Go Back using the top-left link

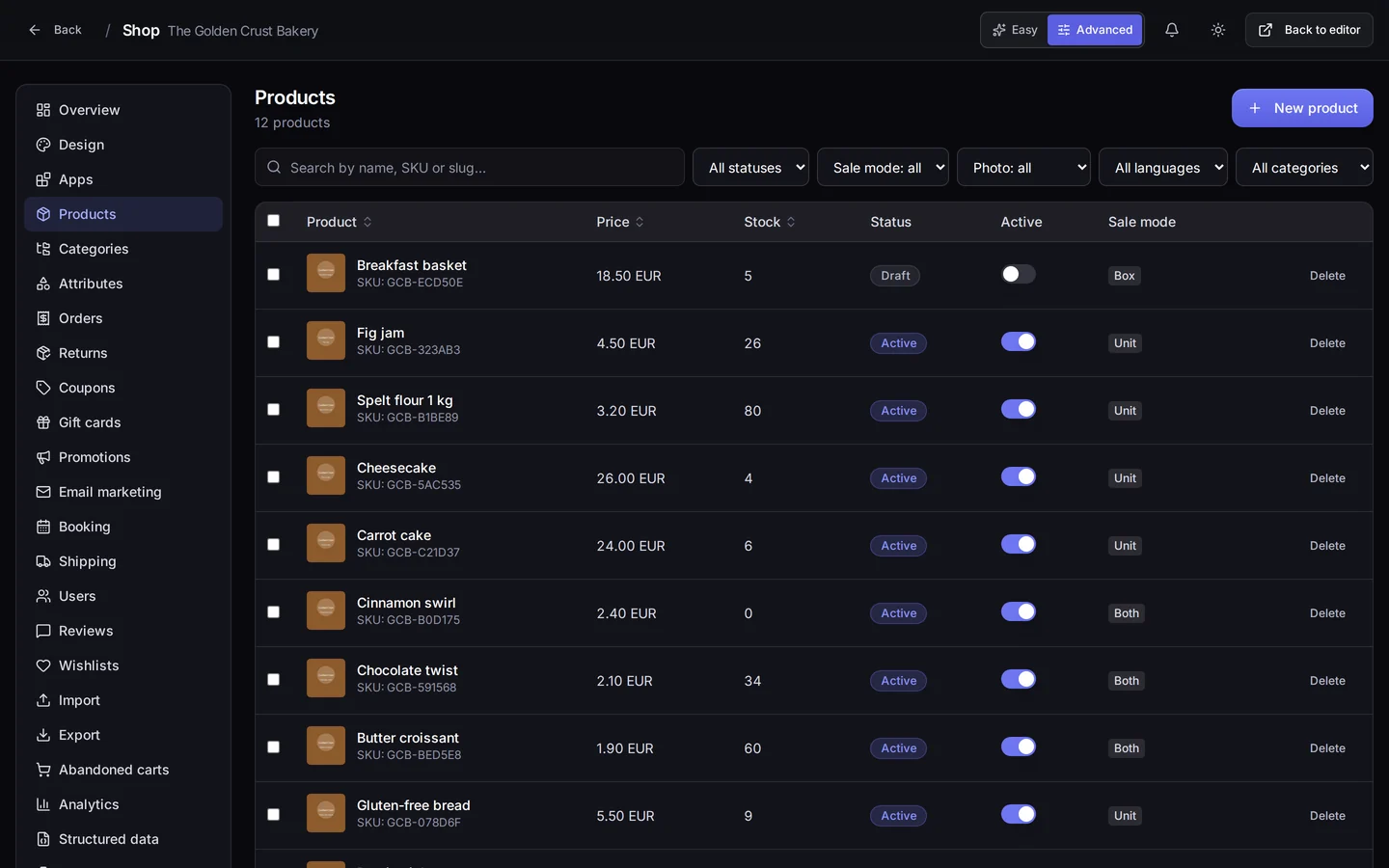(x=55, y=30)
